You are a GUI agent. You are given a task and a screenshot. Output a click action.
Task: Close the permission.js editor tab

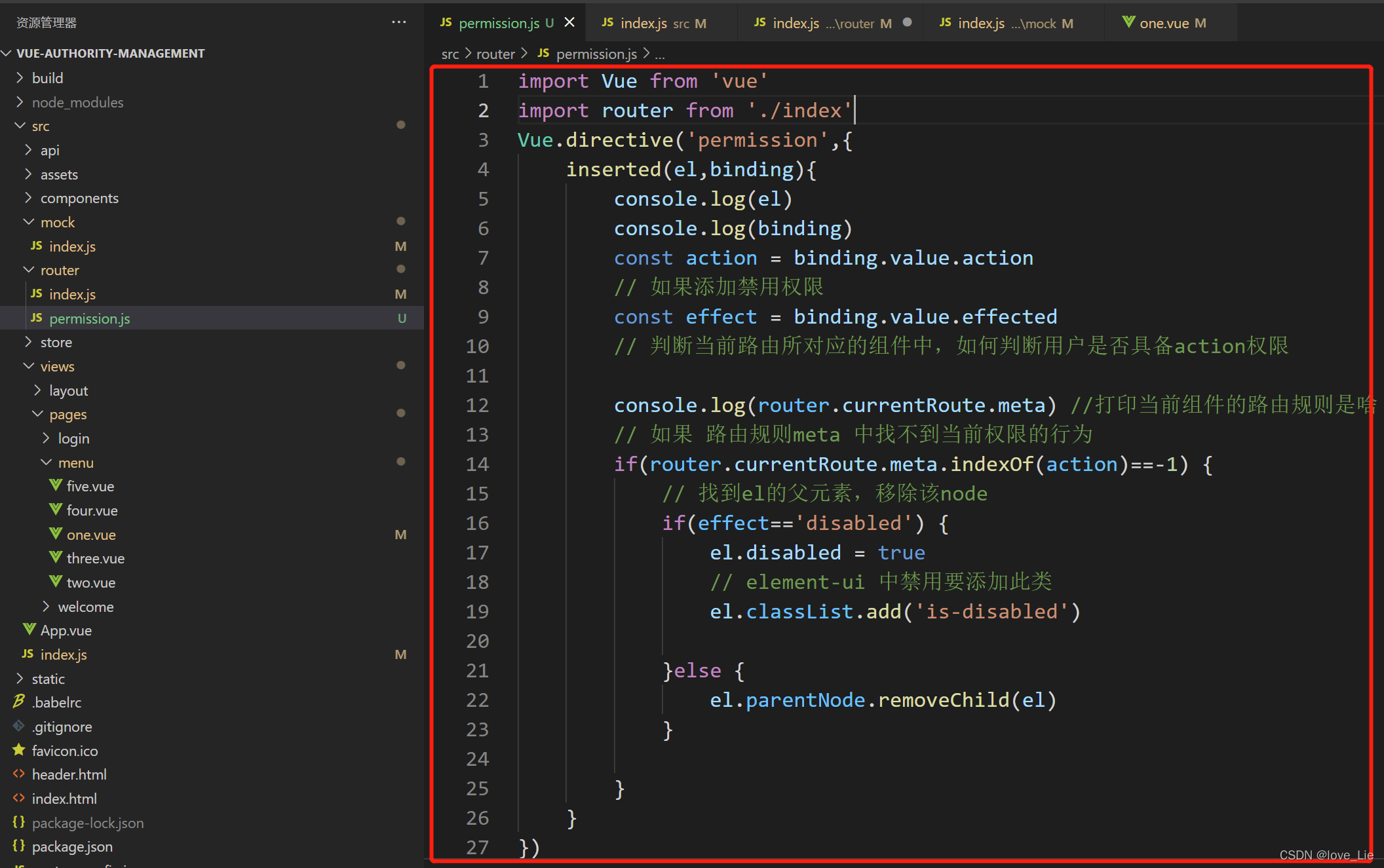(569, 22)
